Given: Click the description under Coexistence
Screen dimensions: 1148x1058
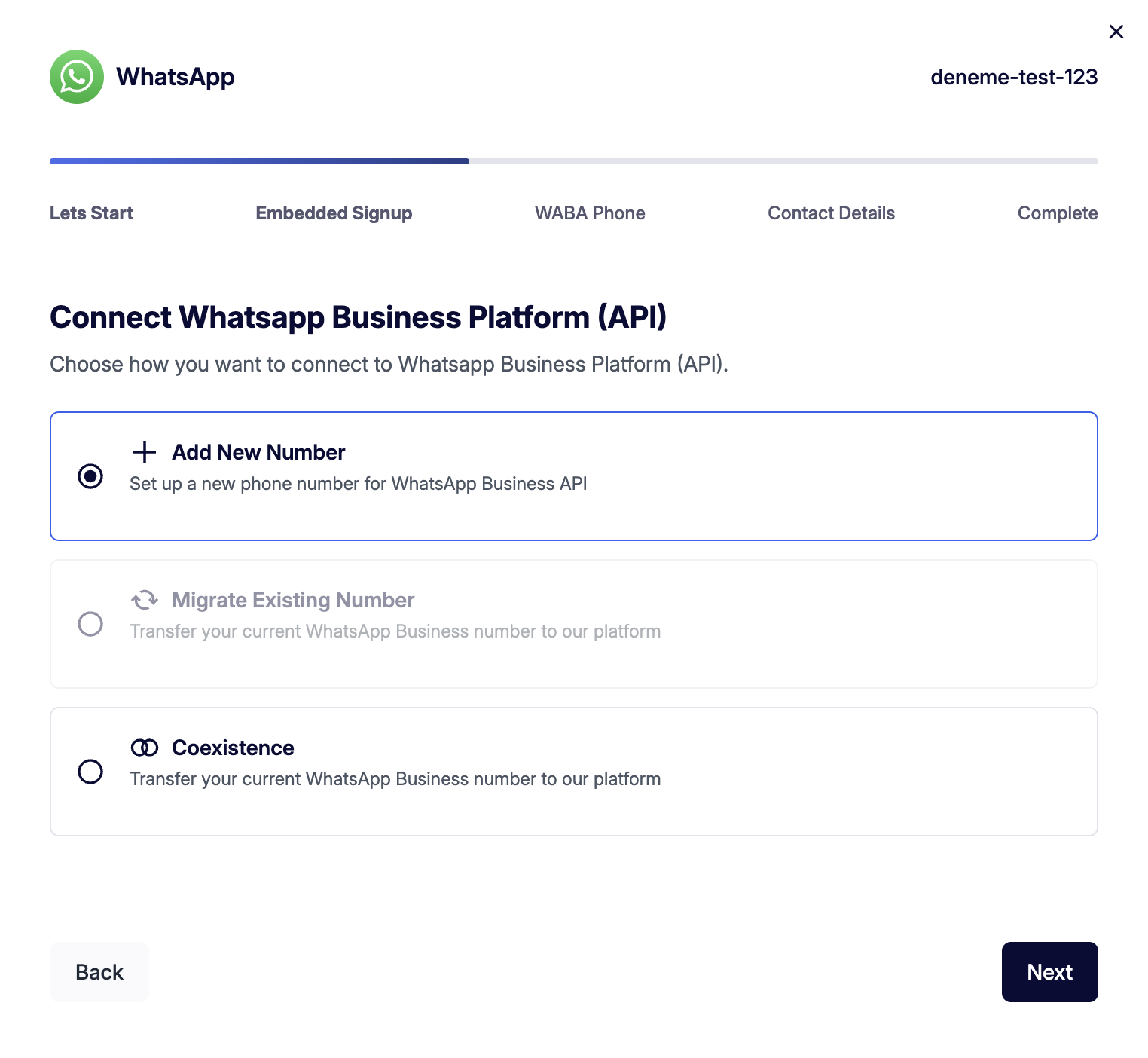Looking at the screenshot, I should click(395, 779).
